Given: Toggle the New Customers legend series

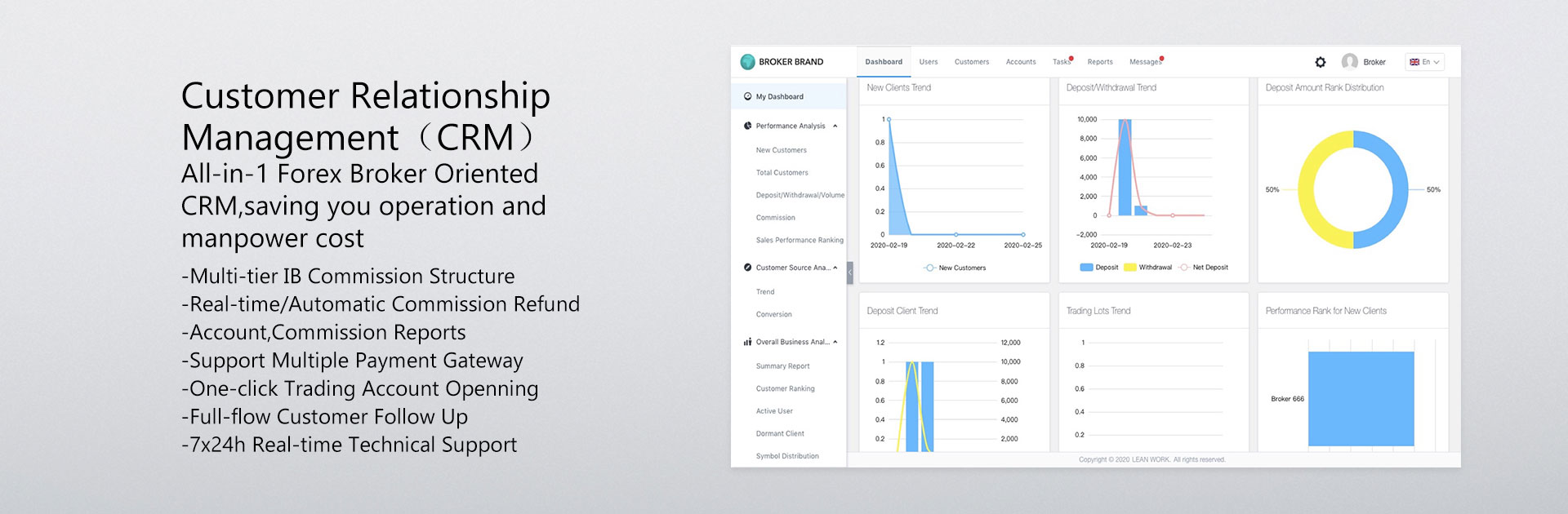Looking at the screenshot, I should [955, 268].
